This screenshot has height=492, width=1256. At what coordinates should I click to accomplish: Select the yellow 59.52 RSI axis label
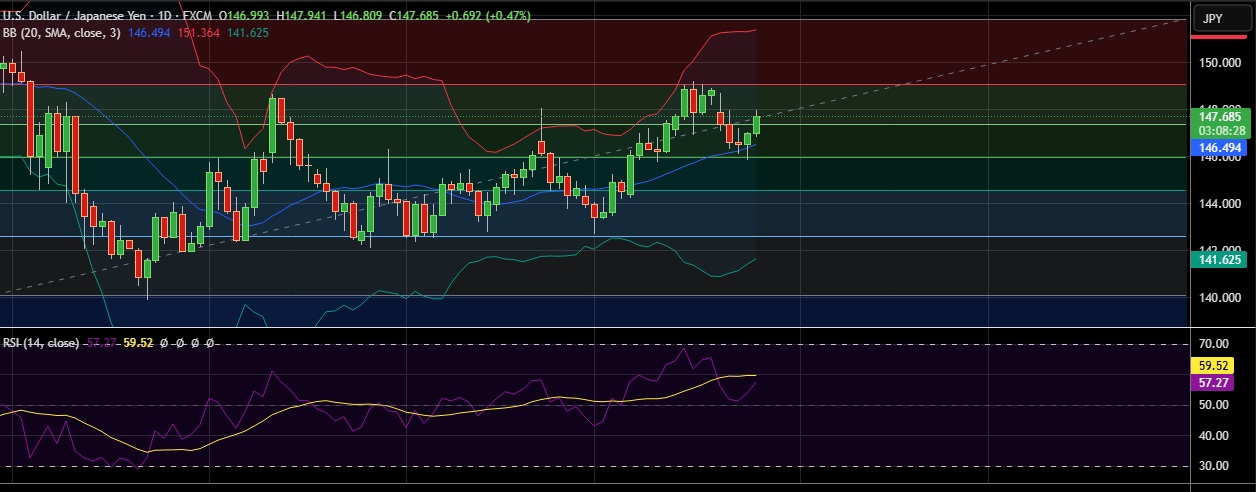tap(1219, 366)
